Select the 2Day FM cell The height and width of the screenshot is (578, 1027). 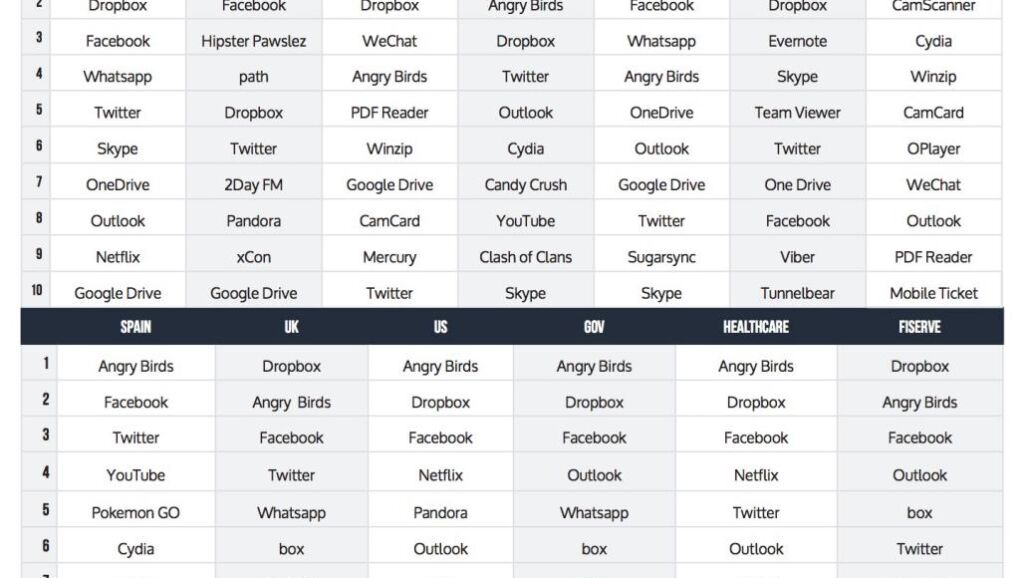[254, 185]
